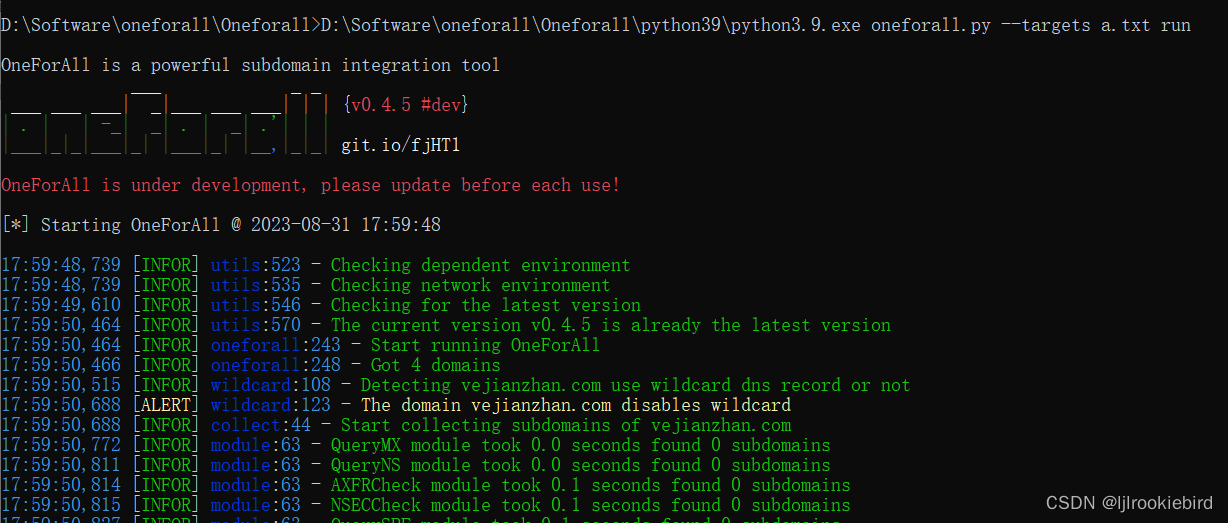Click the 'Start collecting subdomains of vejianzhan.com' line

point(396,425)
